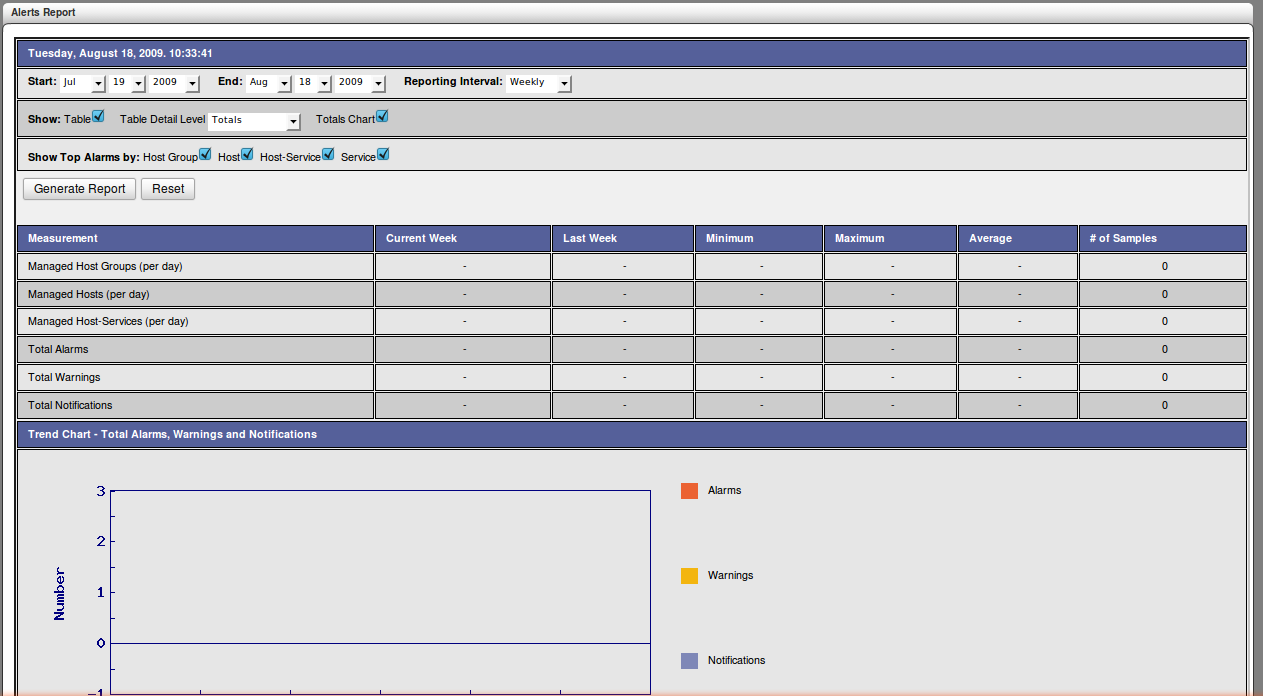Screen dimensions: 1263x696
Task: Click the orange Alarms legend swatch
Action: [689, 491]
